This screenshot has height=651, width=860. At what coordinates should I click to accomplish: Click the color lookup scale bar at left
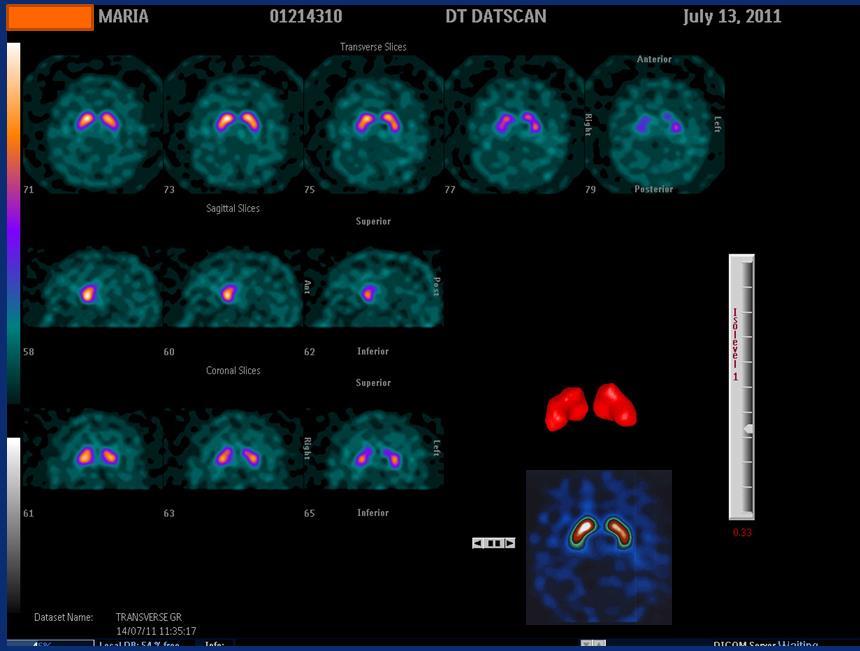[x=13, y=223]
